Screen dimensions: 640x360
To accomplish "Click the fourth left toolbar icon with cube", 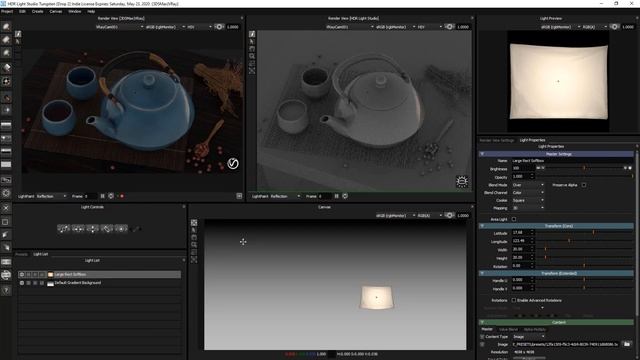I will 6,67.
